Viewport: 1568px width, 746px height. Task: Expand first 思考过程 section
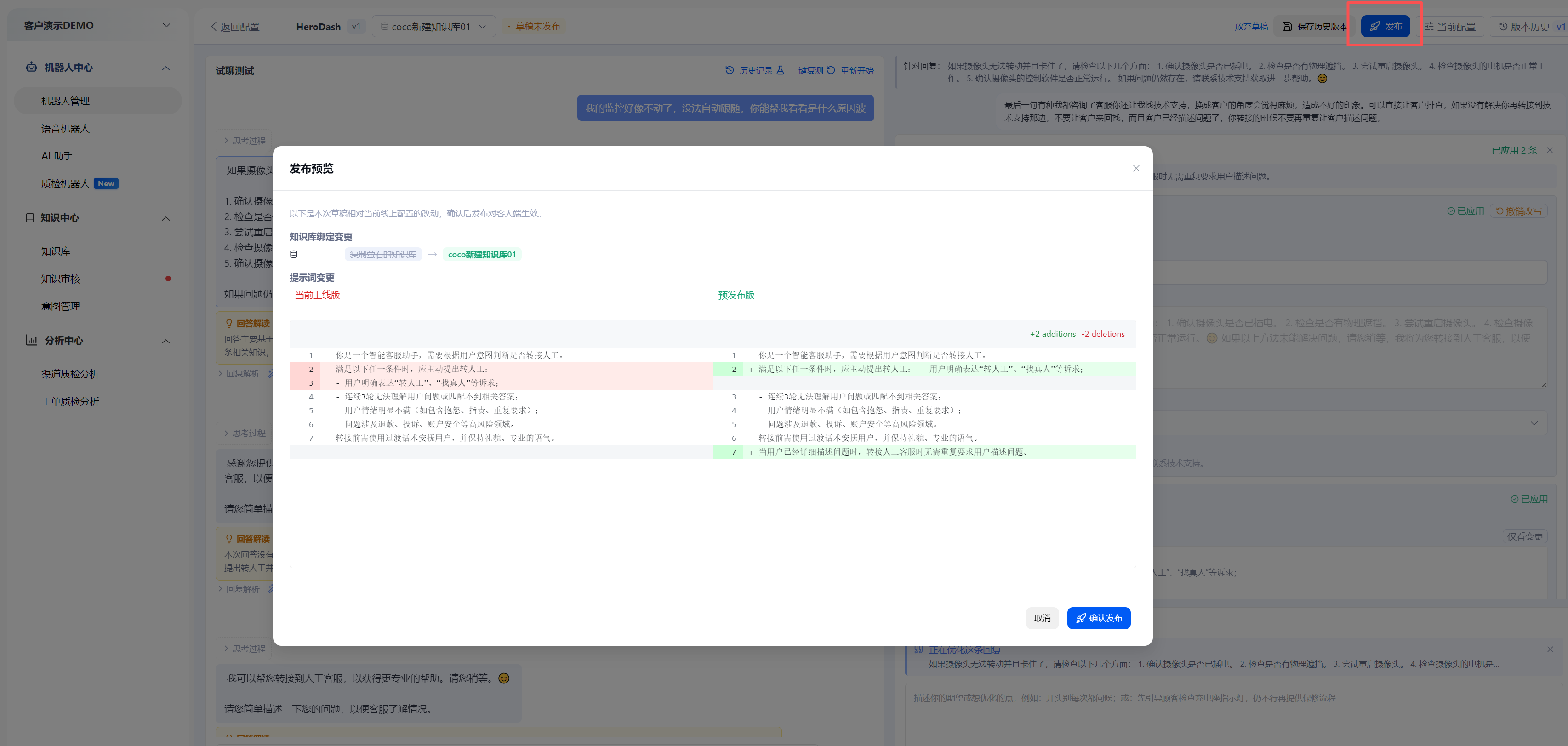244,141
